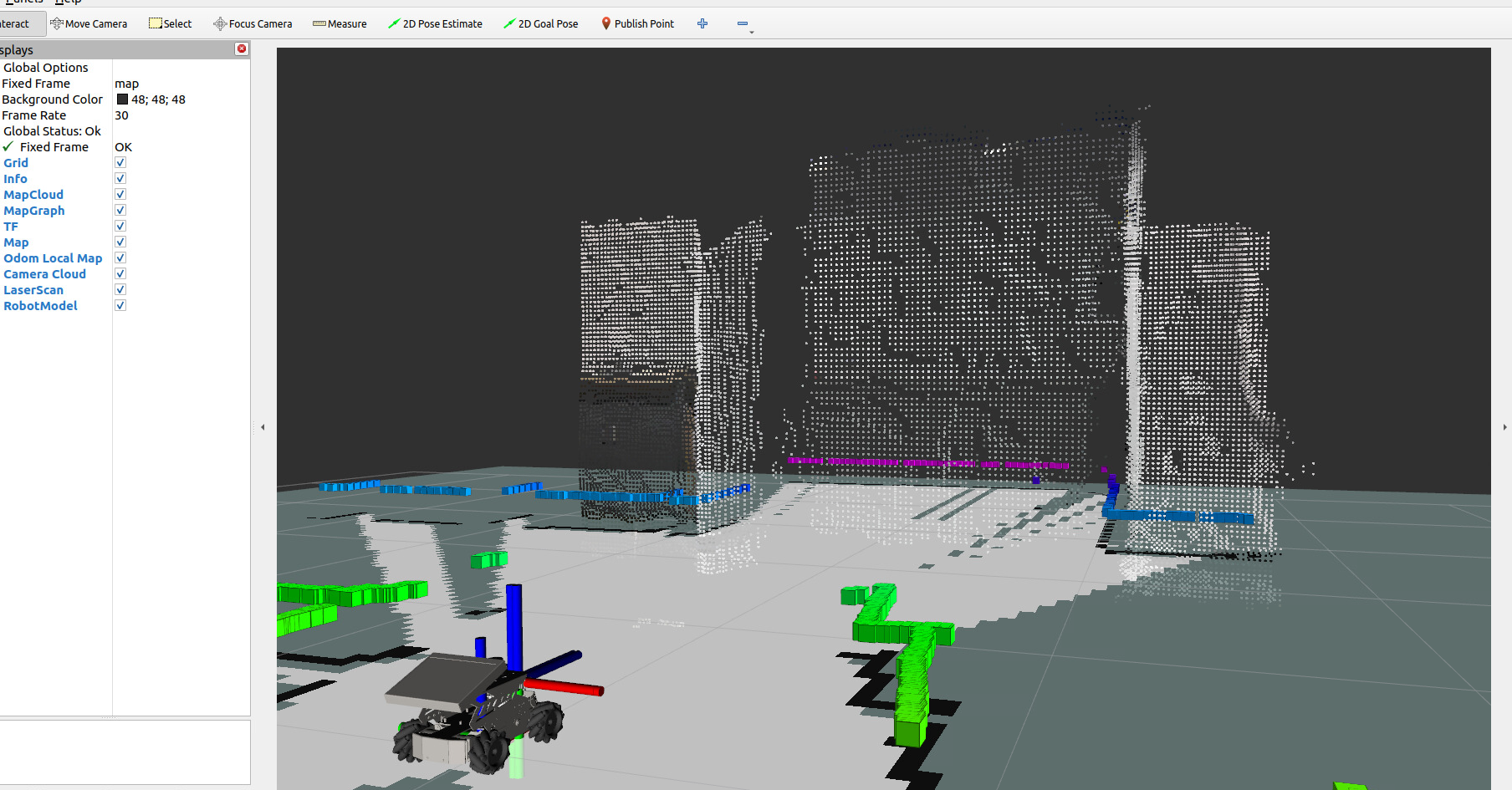The width and height of the screenshot is (1512, 790).
Task: Choose the Focus Camera tool
Action: point(253,23)
